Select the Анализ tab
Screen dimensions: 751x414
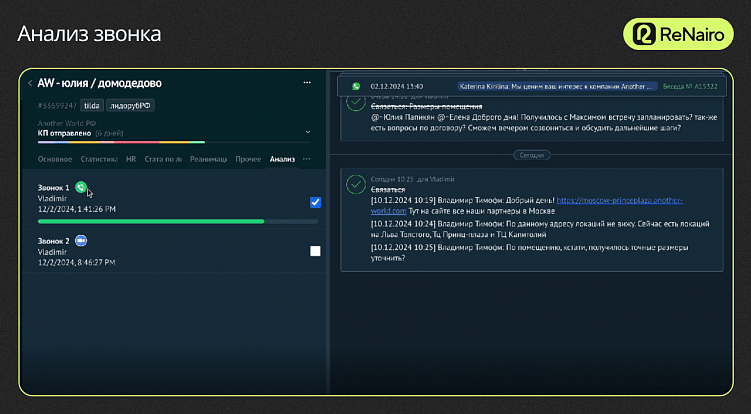[282, 159]
